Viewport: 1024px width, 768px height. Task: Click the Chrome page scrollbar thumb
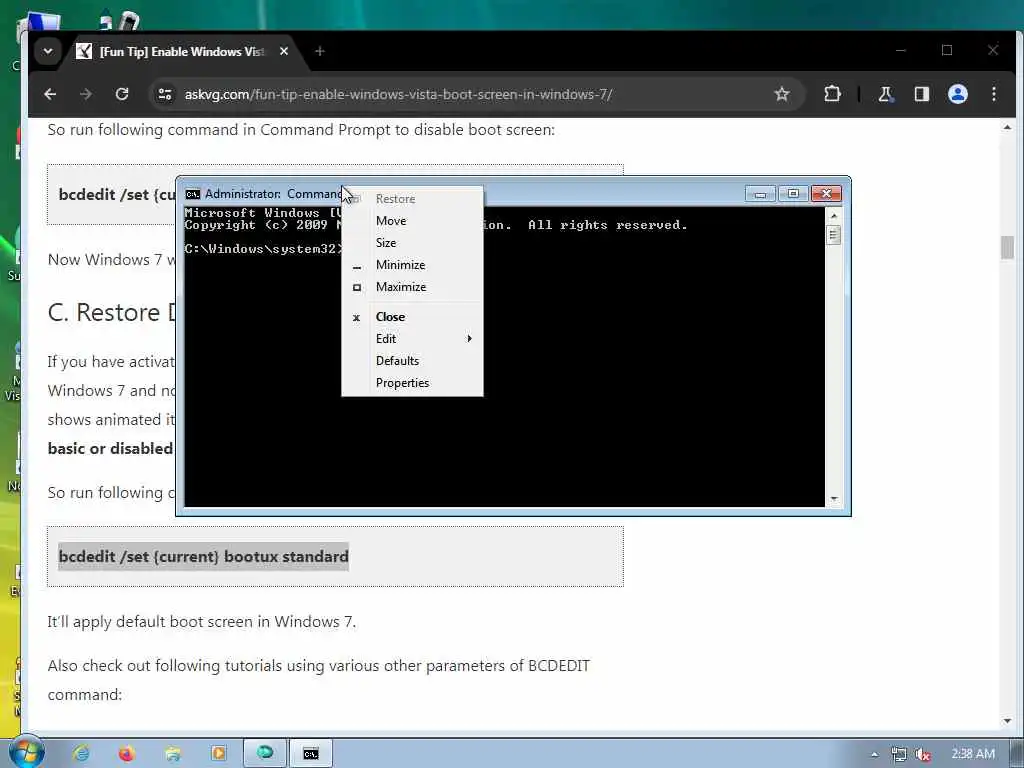pos(1007,248)
